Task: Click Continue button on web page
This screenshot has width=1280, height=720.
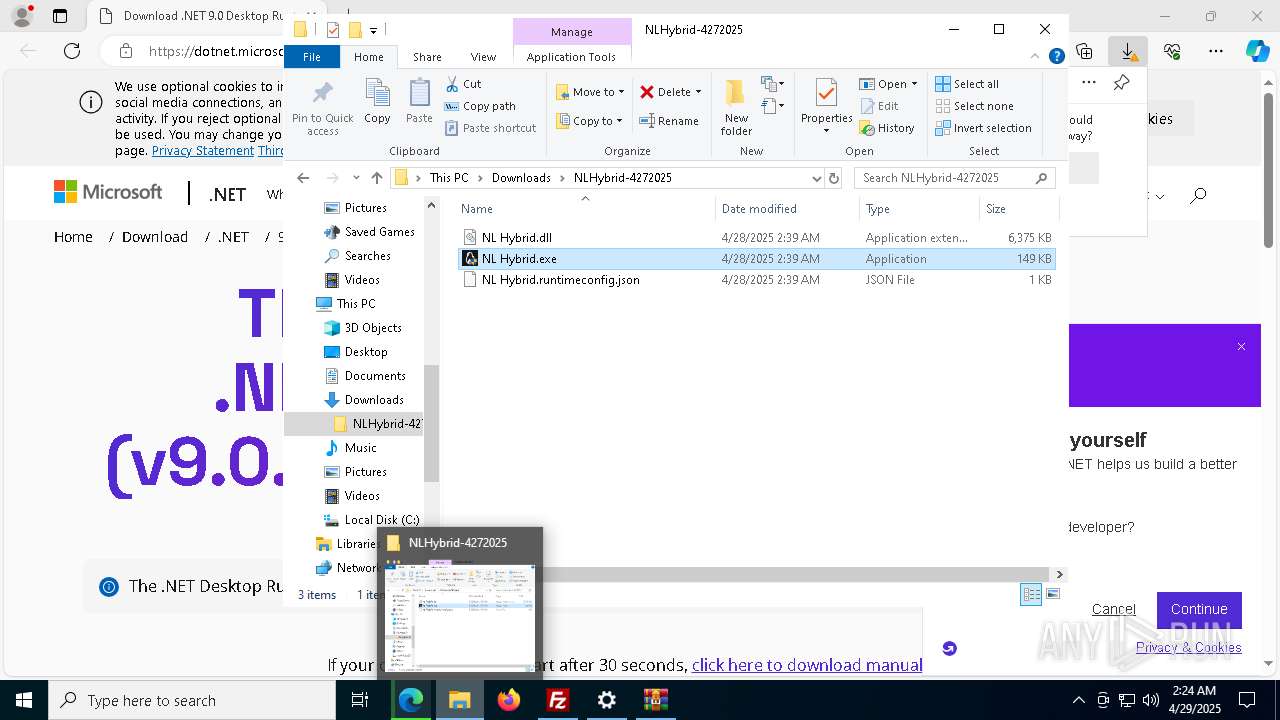Action: click(1199, 609)
